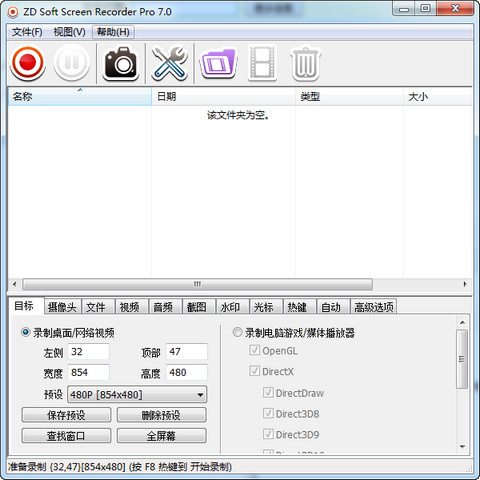Toggle the DirectDraw checkbox

(x=268, y=393)
